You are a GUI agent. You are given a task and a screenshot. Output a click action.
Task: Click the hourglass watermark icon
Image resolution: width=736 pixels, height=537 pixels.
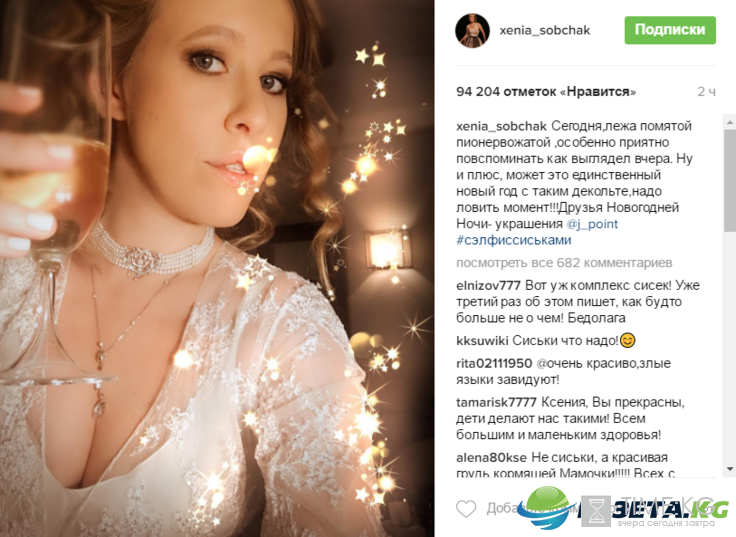pos(596,510)
